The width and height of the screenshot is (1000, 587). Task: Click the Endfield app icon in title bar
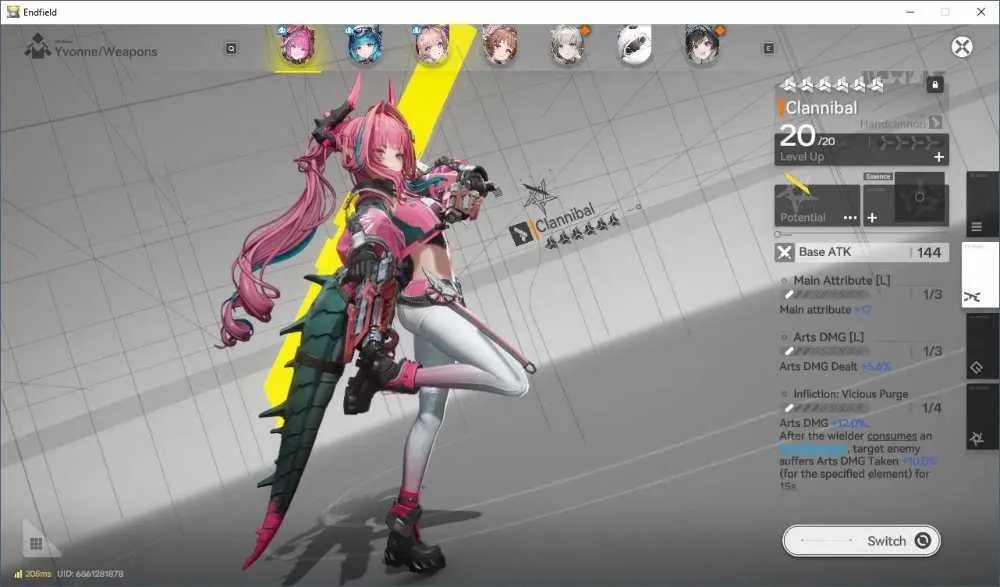click(13, 11)
